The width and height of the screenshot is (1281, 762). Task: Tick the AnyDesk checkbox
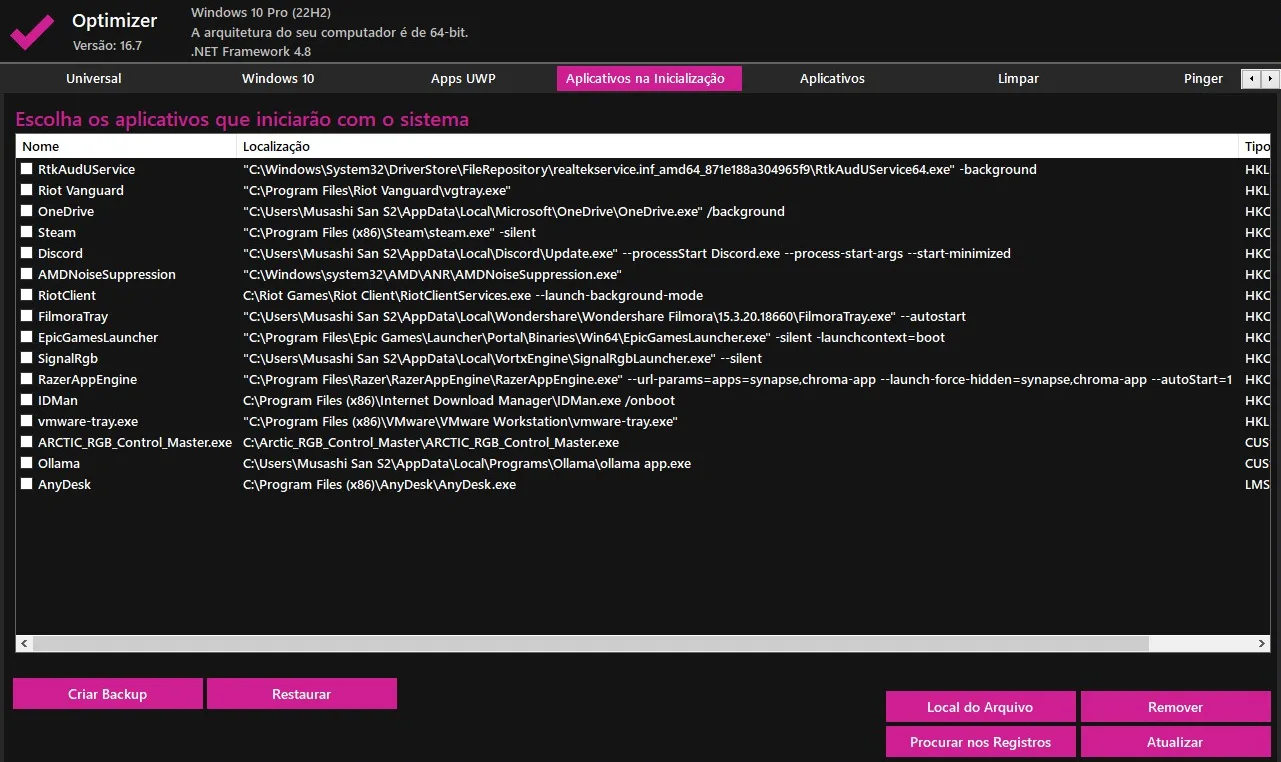(27, 485)
